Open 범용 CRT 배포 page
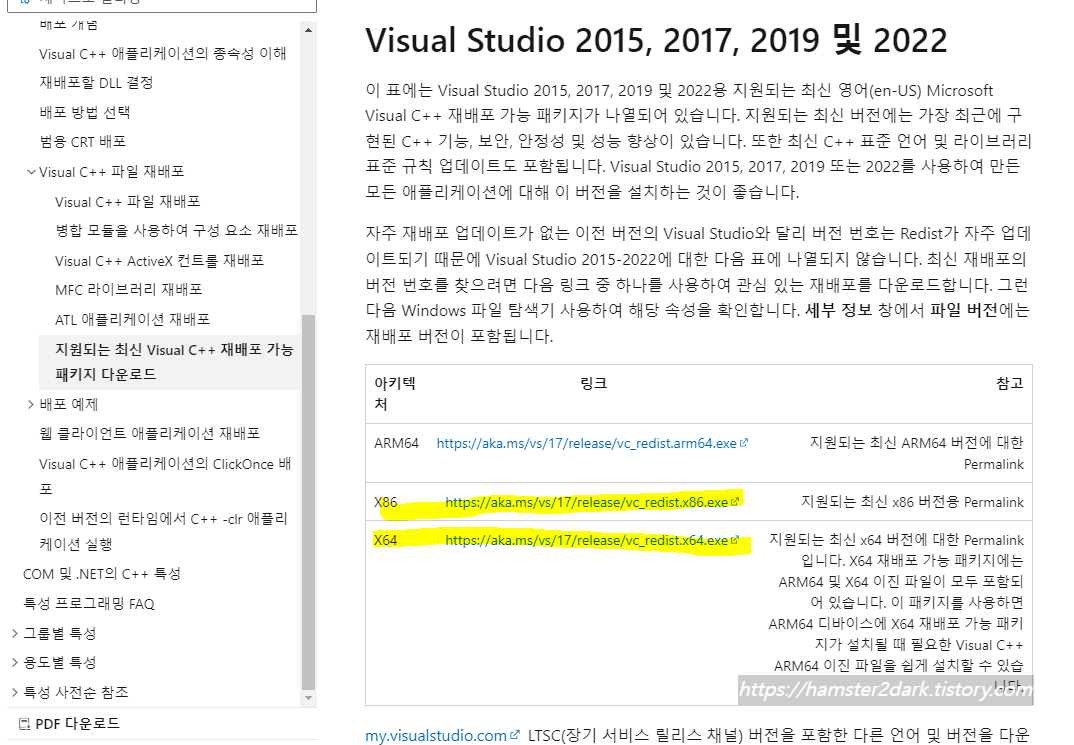The image size is (1074, 745). click(x=82, y=142)
